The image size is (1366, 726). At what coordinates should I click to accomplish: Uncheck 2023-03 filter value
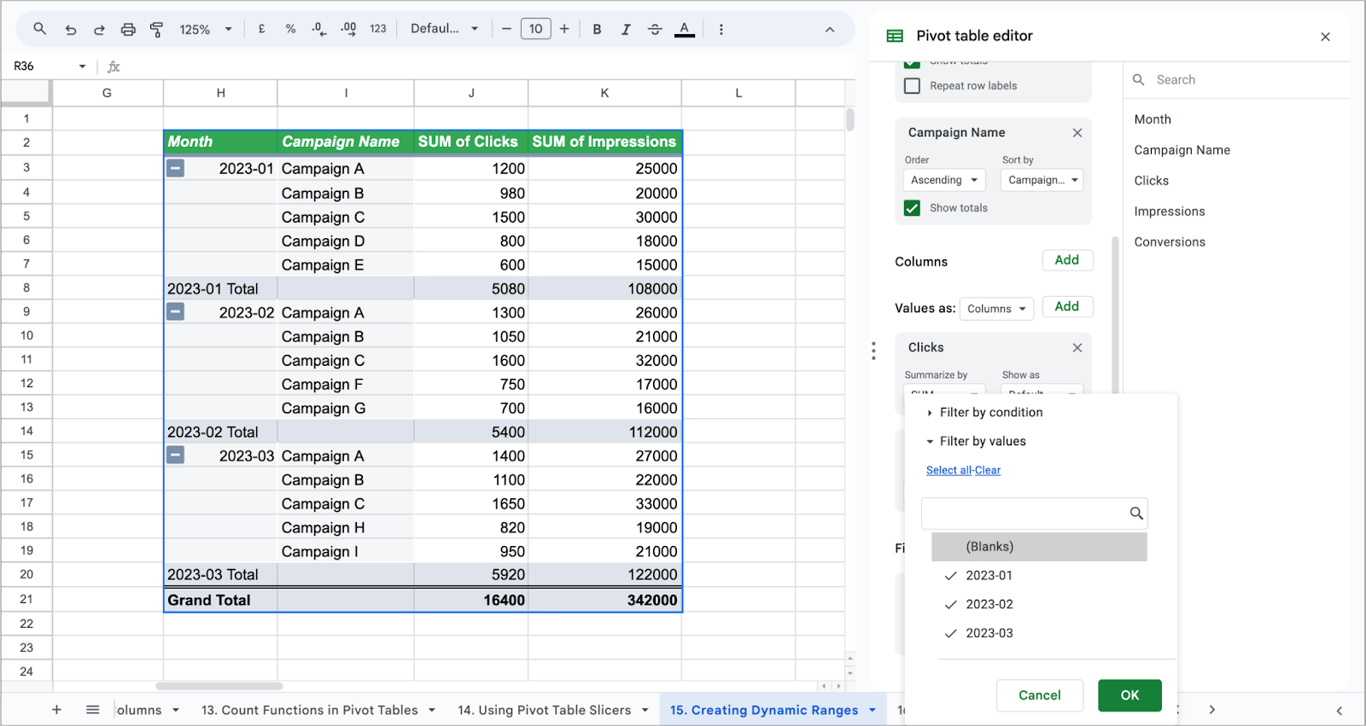(x=1039, y=633)
